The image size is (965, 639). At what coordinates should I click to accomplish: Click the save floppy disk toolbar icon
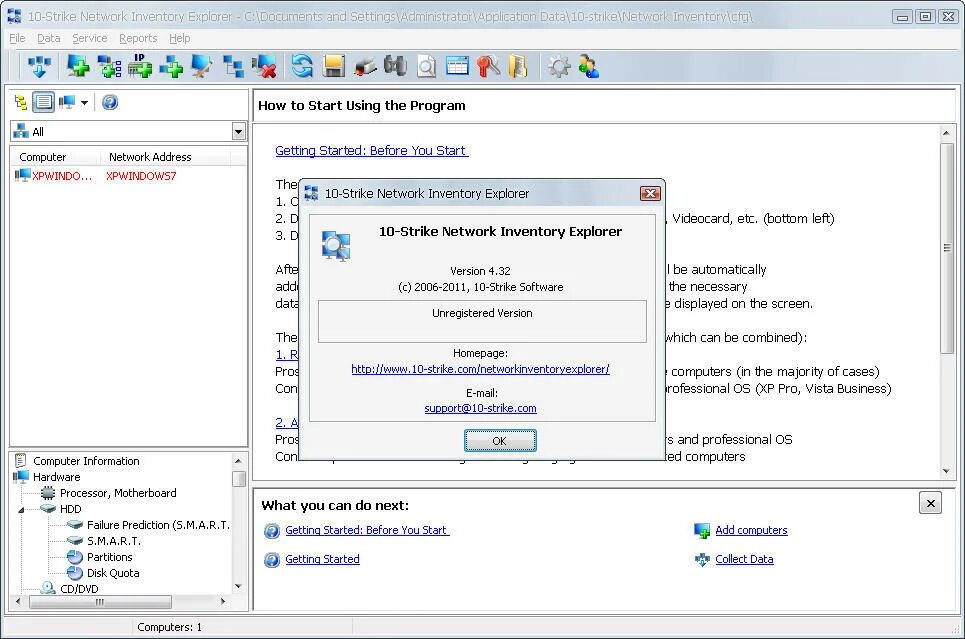334,66
